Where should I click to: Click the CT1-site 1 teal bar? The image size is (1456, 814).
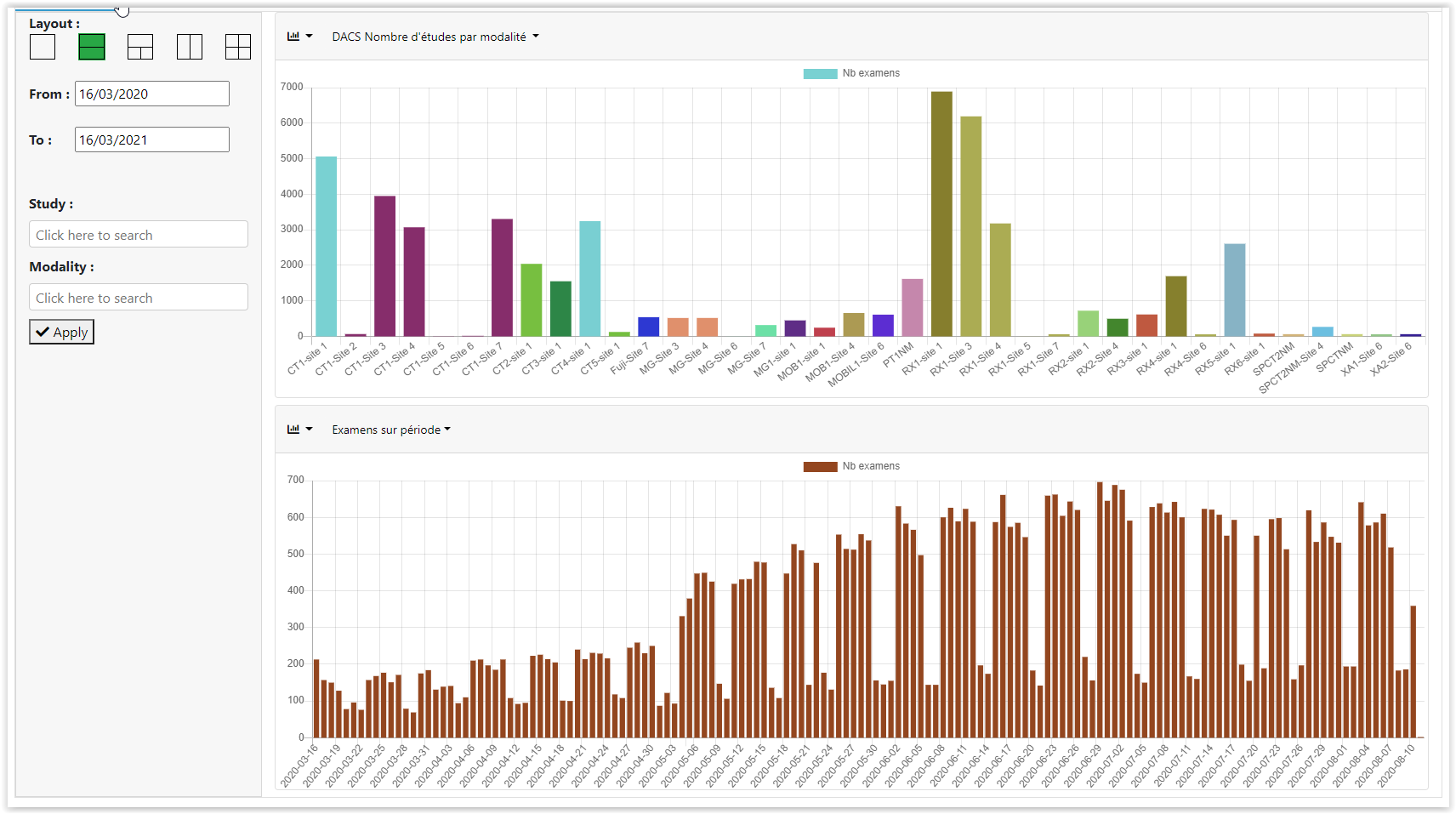tap(327, 247)
